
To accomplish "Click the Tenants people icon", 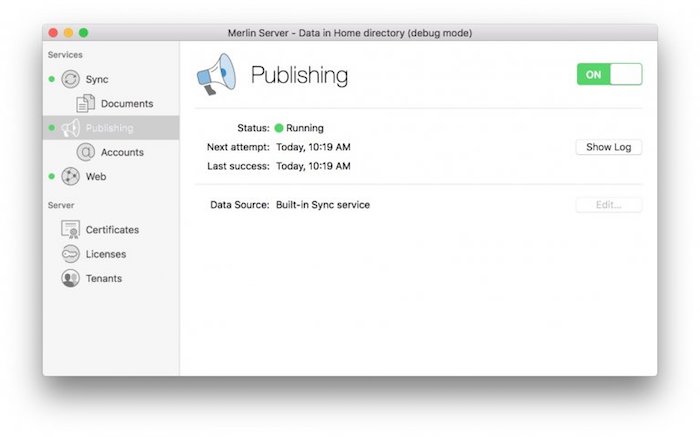I will pos(71,278).
